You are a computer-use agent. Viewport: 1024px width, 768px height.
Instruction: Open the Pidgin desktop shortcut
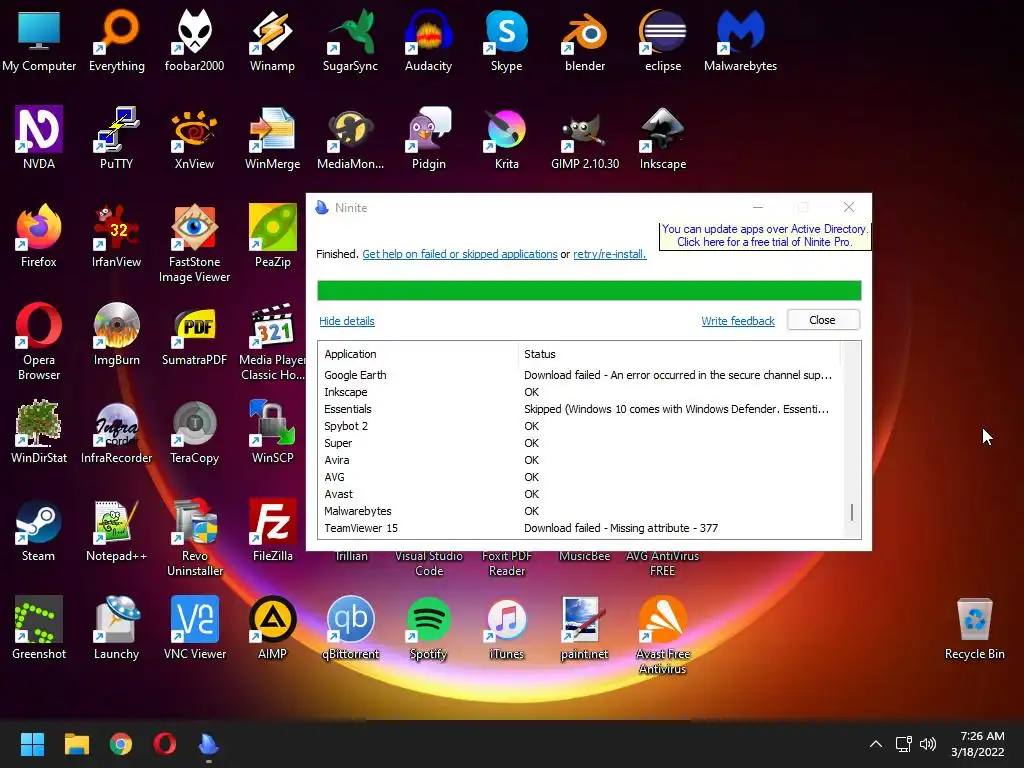point(428,138)
